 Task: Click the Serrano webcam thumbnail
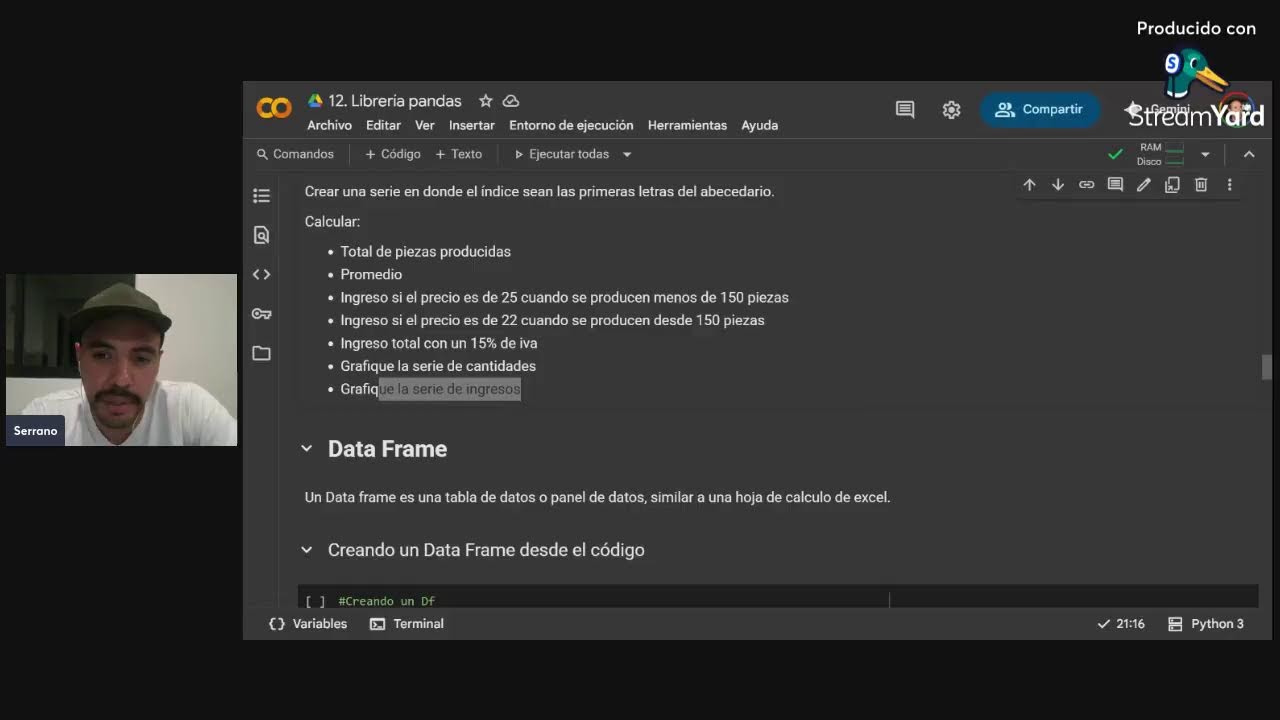(121, 360)
